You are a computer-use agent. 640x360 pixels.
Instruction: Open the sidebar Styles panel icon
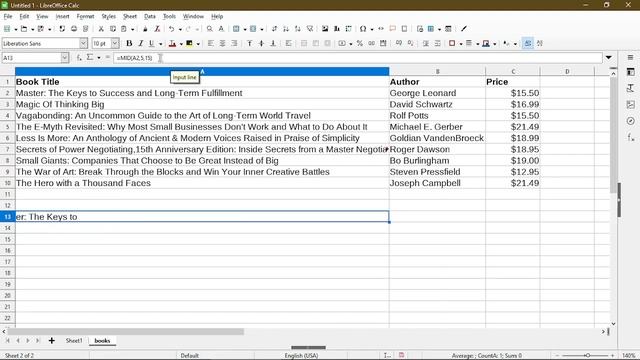point(631,88)
